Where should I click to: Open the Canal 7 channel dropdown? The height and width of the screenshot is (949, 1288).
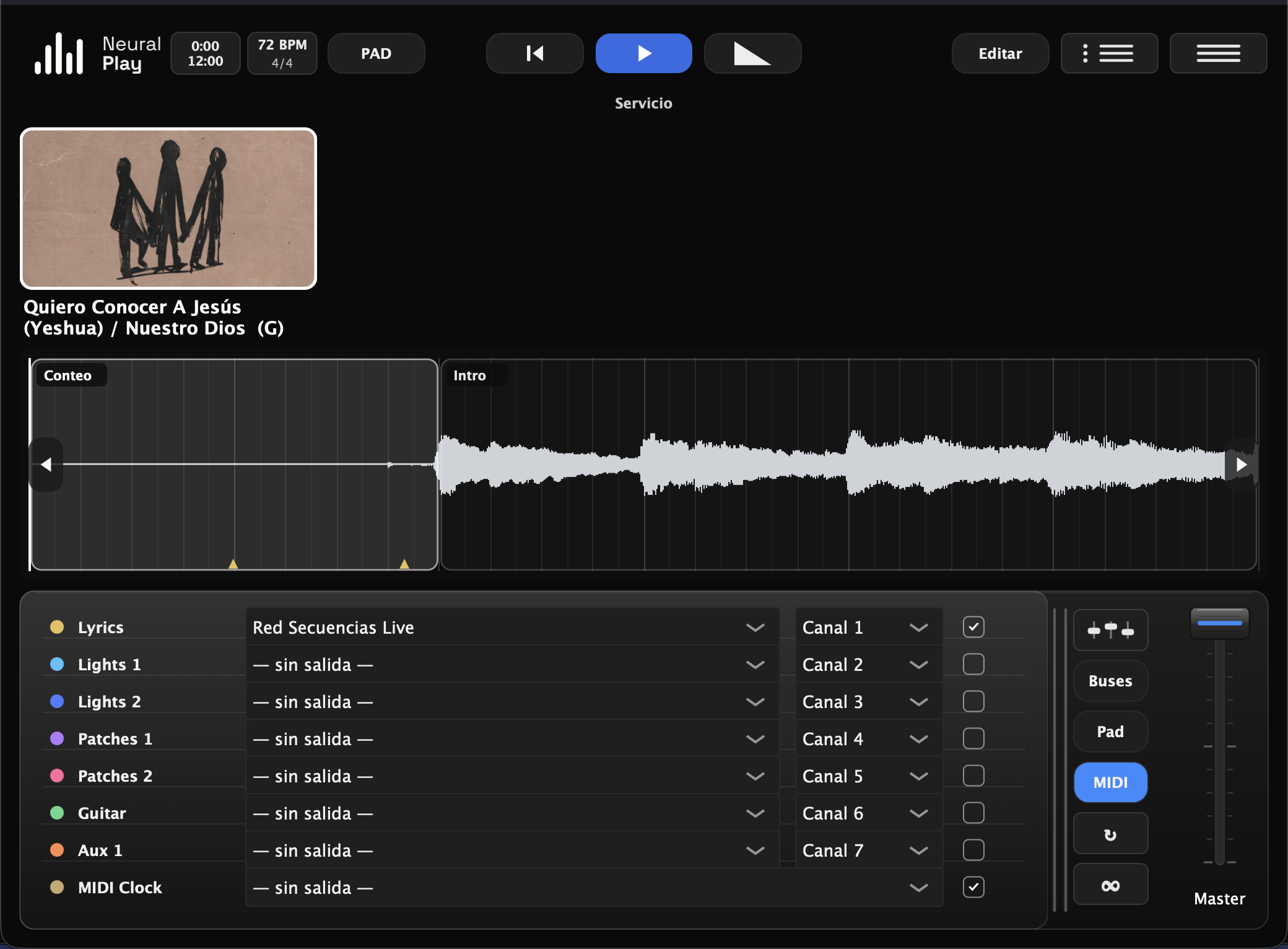pyautogui.click(x=869, y=850)
